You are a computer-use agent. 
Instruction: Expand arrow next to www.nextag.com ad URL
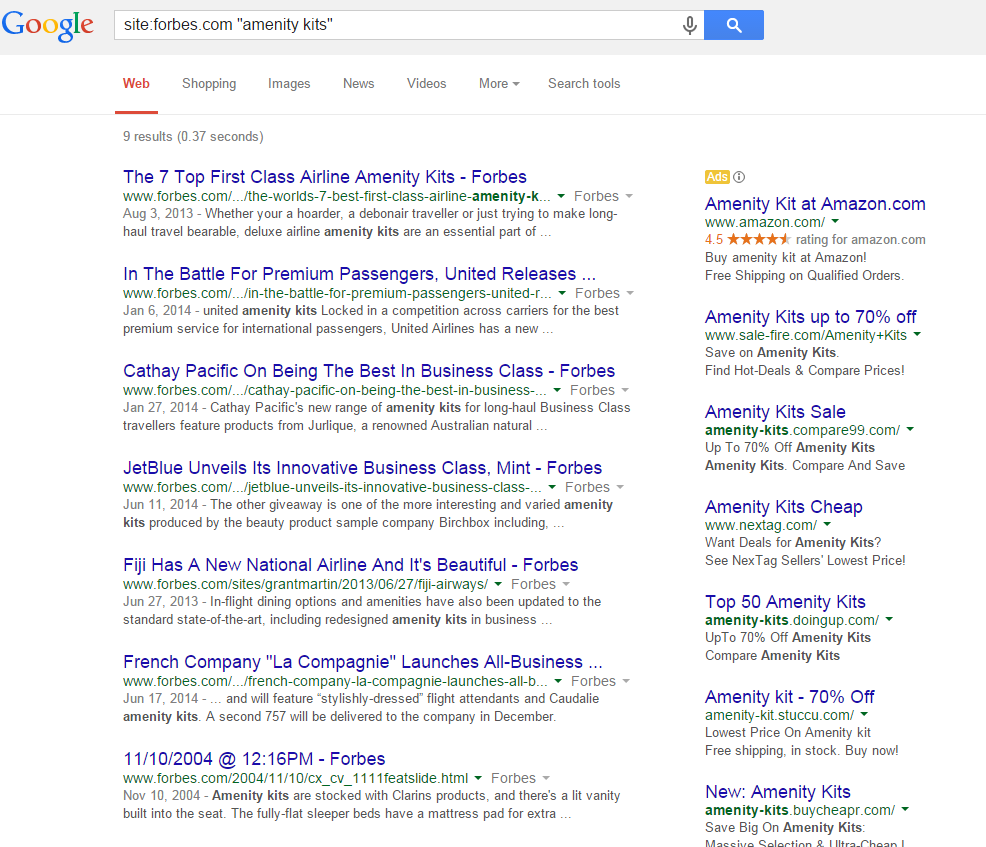click(x=827, y=524)
